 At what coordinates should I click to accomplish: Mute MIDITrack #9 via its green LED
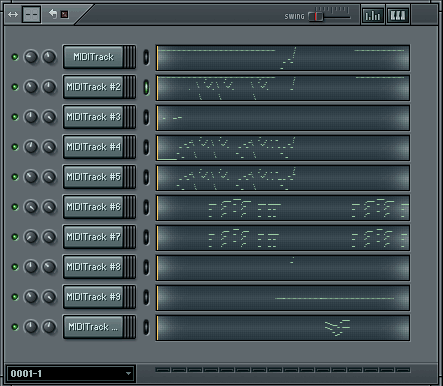coord(15,297)
